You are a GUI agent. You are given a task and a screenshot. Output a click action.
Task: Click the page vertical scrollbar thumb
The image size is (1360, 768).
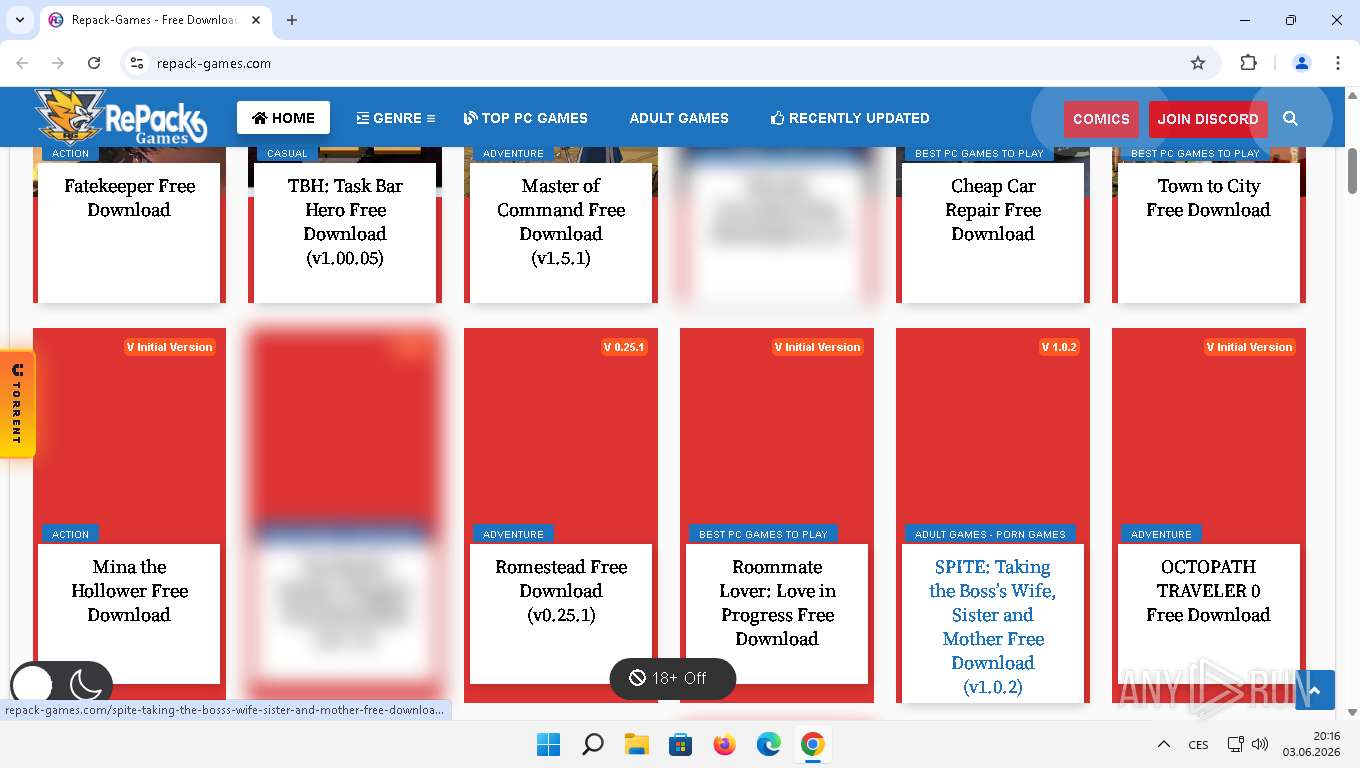pyautogui.click(x=1352, y=171)
